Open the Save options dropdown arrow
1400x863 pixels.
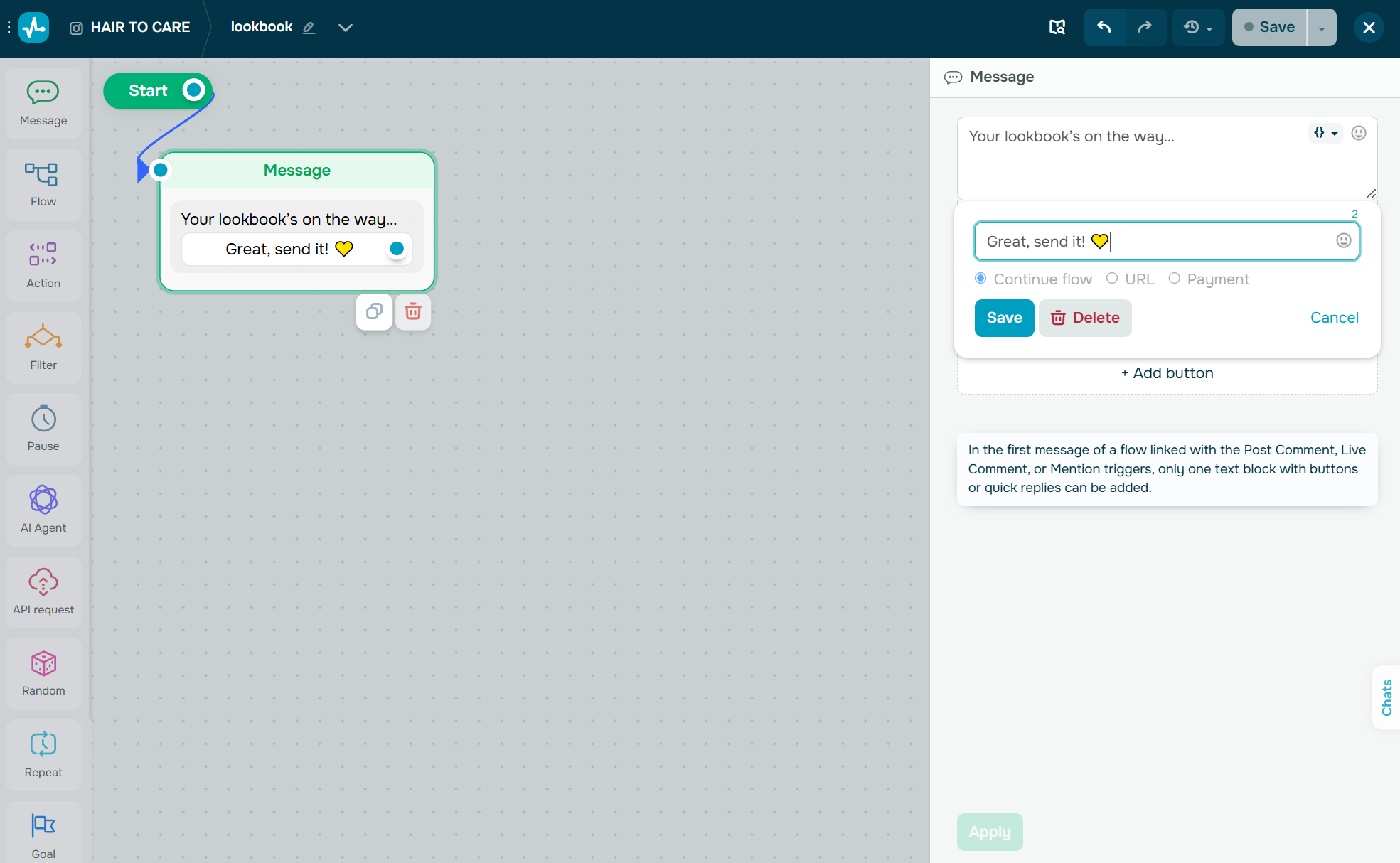click(x=1322, y=28)
